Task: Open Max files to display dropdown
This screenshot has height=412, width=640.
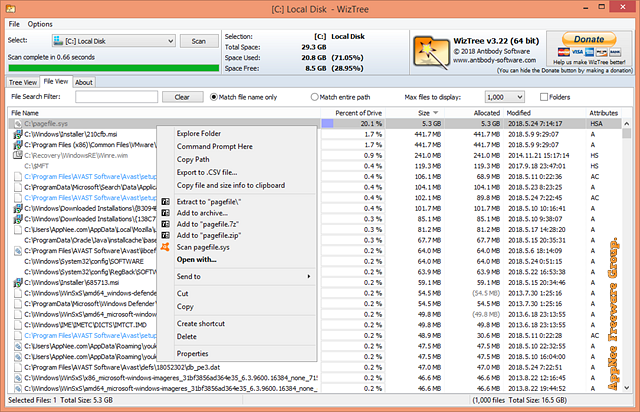Action: click(520, 97)
